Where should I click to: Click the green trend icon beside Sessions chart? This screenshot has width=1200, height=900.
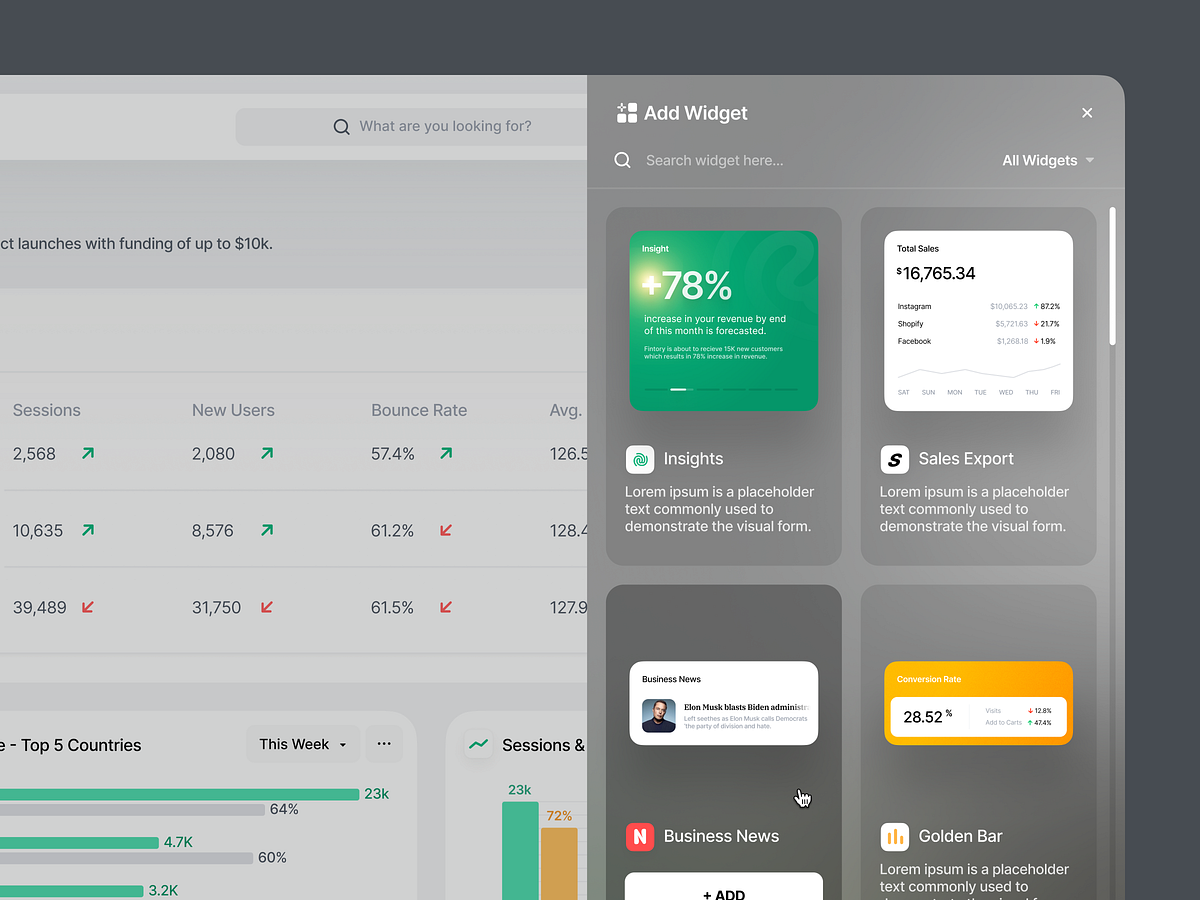click(x=479, y=745)
